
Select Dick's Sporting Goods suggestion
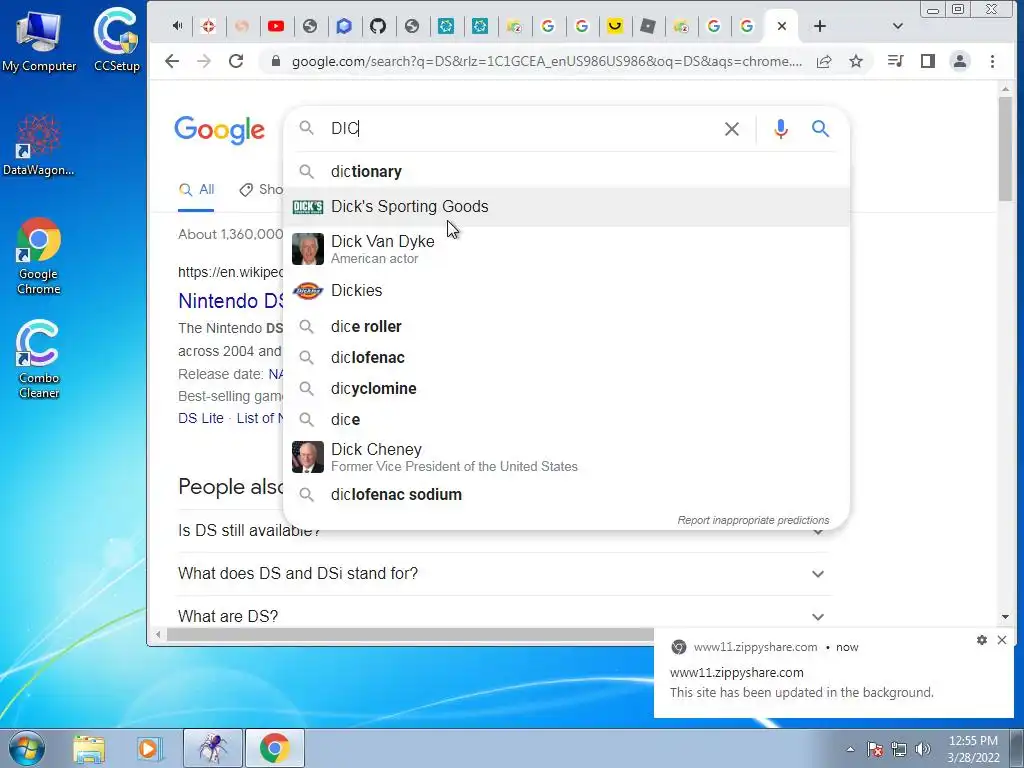pos(566,206)
